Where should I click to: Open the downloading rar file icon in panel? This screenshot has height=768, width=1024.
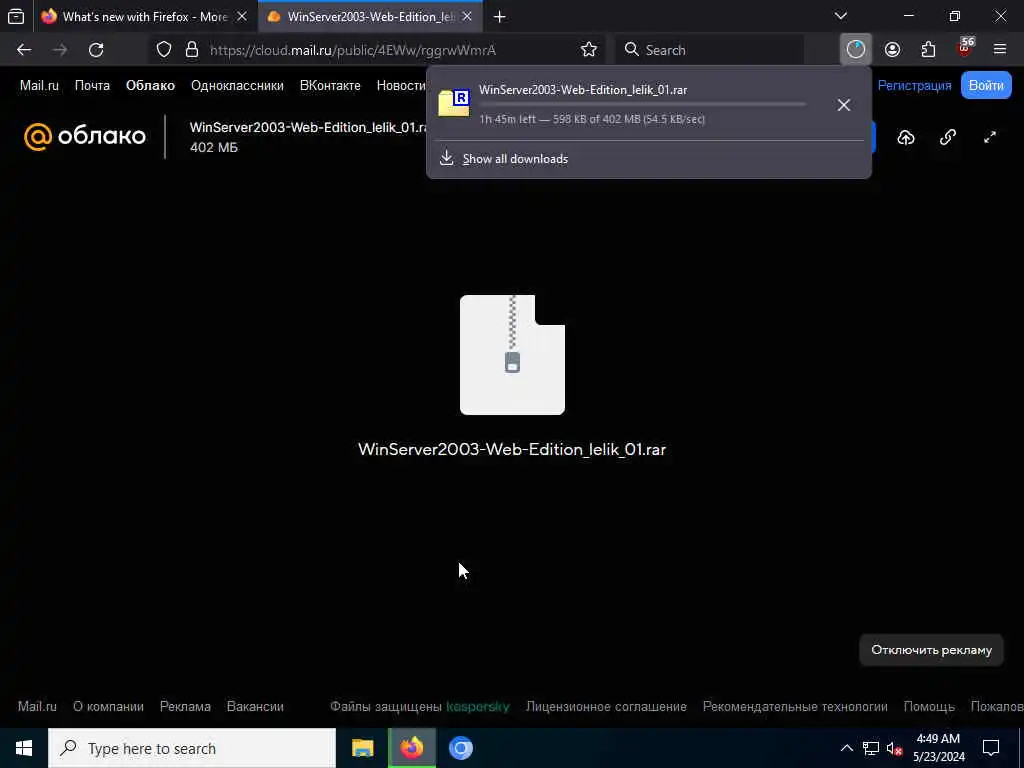click(x=454, y=103)
